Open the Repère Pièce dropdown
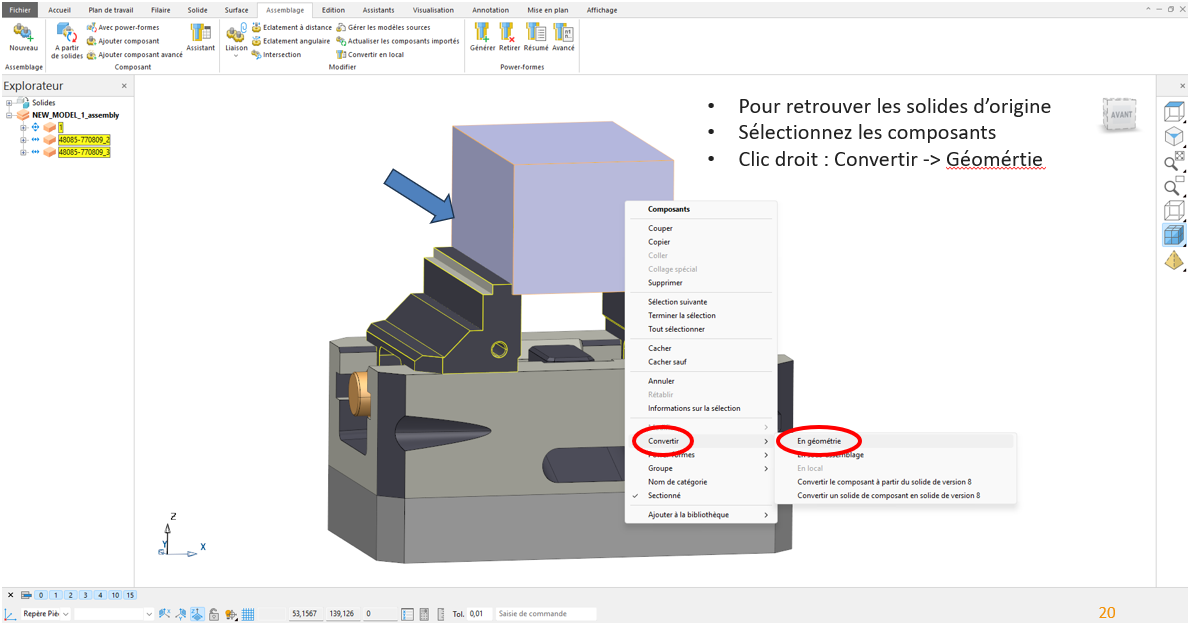The height and width of the screenshot is (623, 1189). click(x=66, y=614)
